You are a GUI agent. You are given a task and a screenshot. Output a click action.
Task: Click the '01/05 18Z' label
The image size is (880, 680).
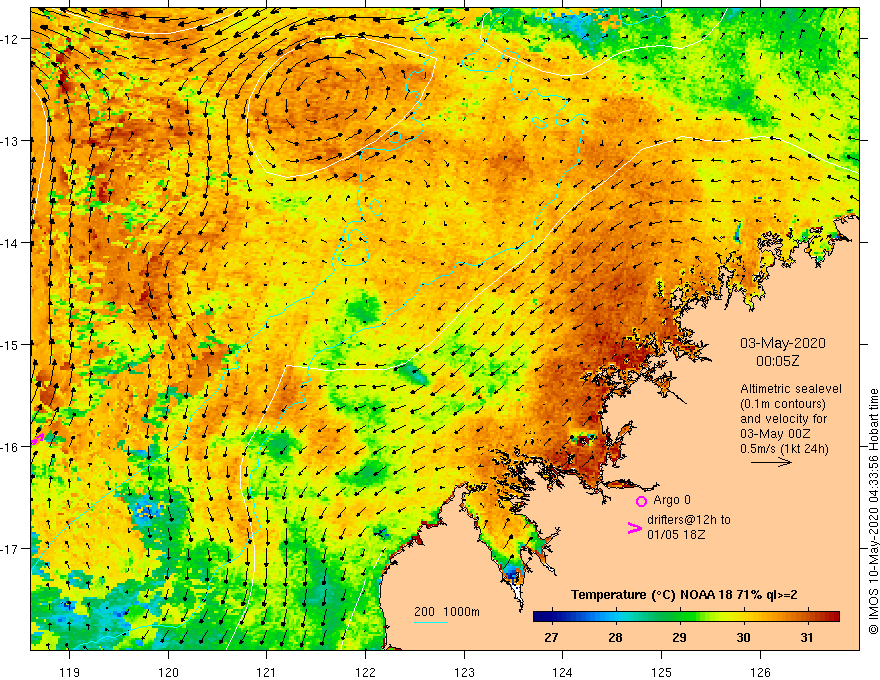coord(676,535)
